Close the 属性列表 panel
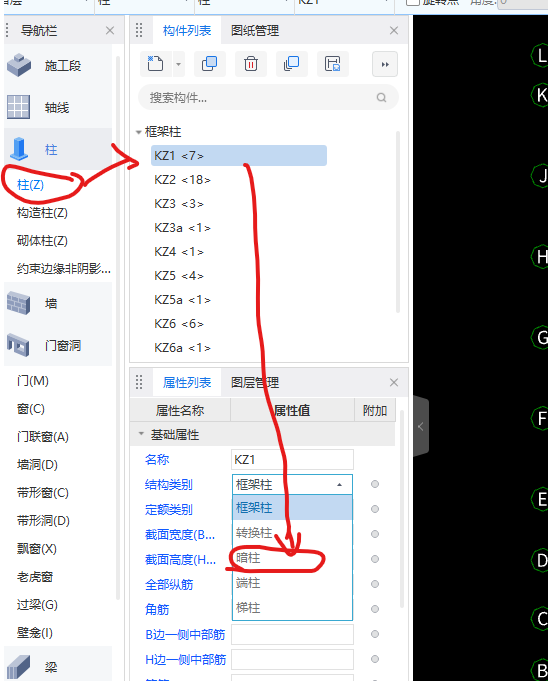Image resolution: width=548 pixels, height=681 pixels. coord(394,382)
